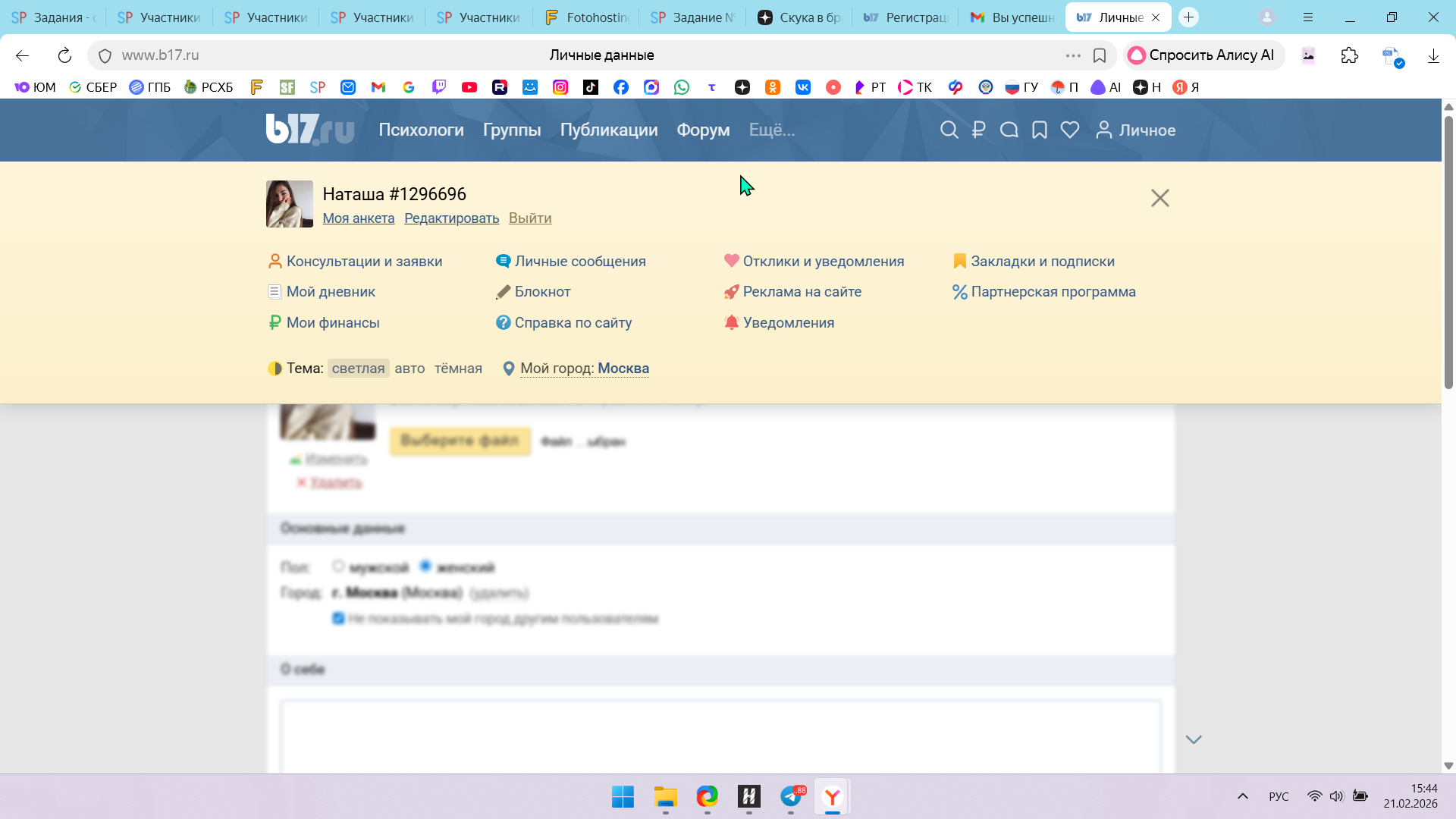The height and width of the screenshot is (819, 1456).
Task: Open the Психологи menu item
Action: click(421, 130)
